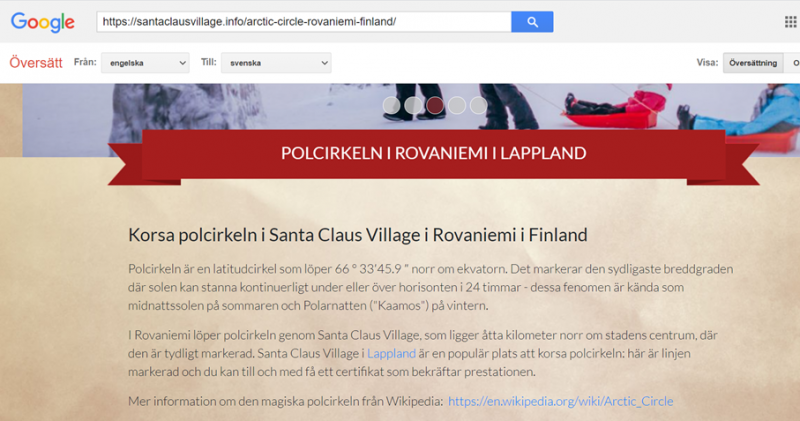Click paragraph starting 'I Rovaniemi löper polcirkeln'

(x=423, y=353)
